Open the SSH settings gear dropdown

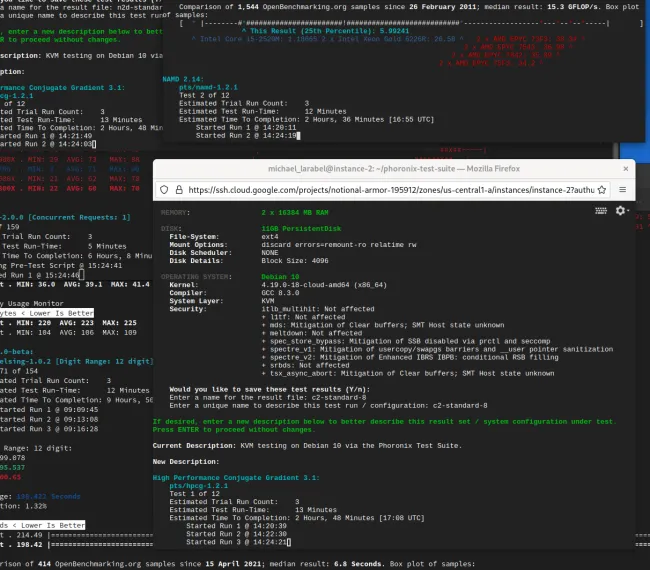[x=622, y=211]
